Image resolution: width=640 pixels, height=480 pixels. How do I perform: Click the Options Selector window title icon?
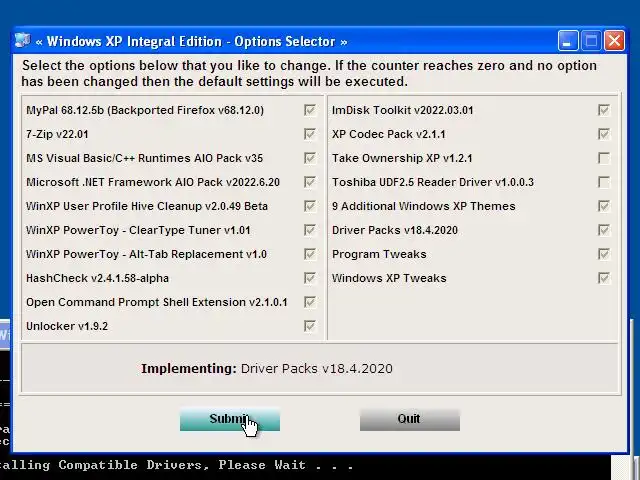22,41
